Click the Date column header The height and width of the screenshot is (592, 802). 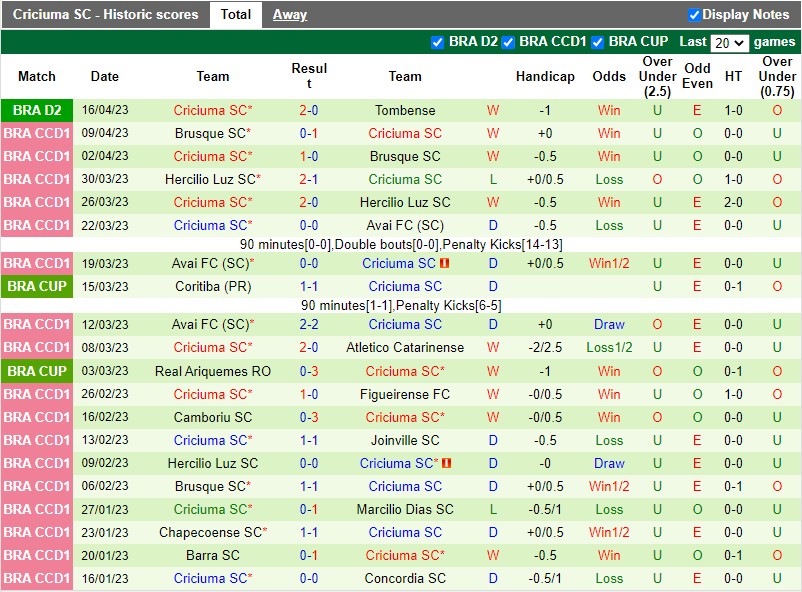click(x=105, y=76)
